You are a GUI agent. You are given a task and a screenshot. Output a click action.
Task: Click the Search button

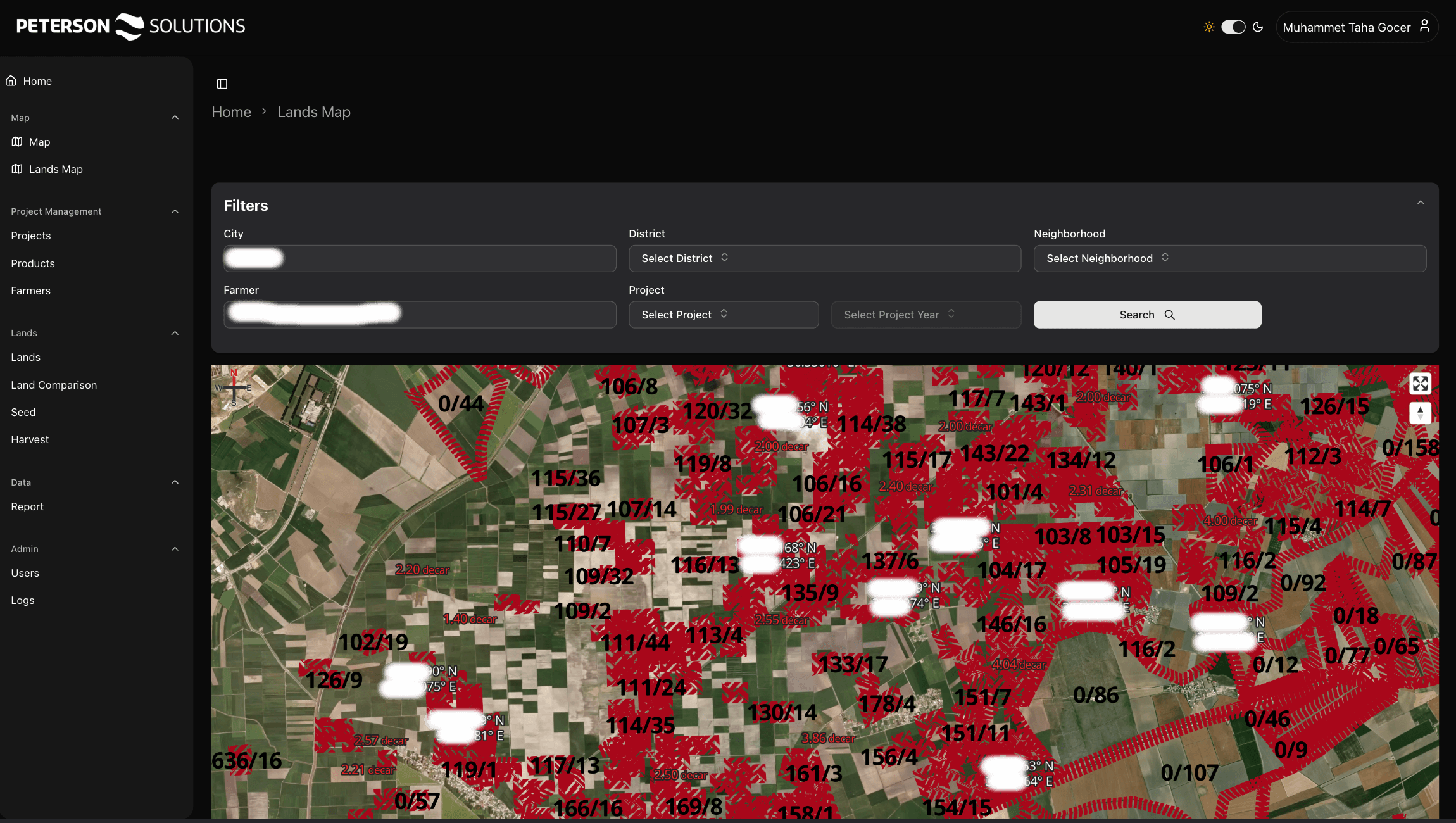click(x=1147, y=315)
